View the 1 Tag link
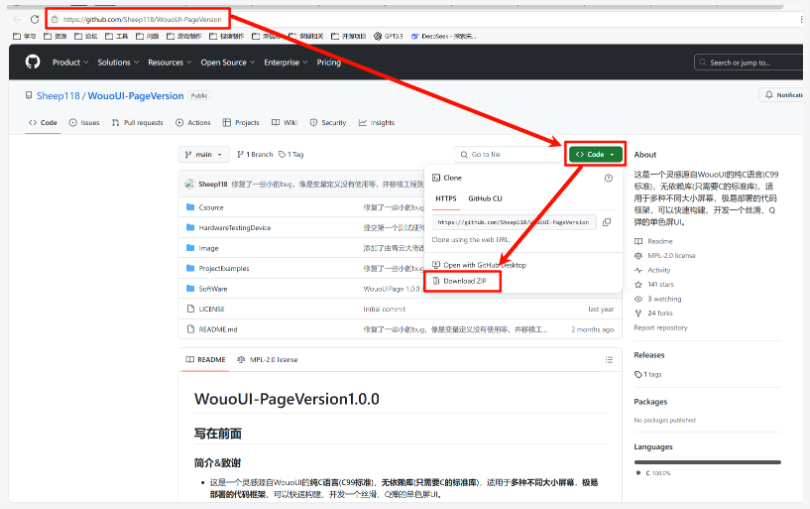This screenshot has height=509, width=810. [x=291, y=155]
